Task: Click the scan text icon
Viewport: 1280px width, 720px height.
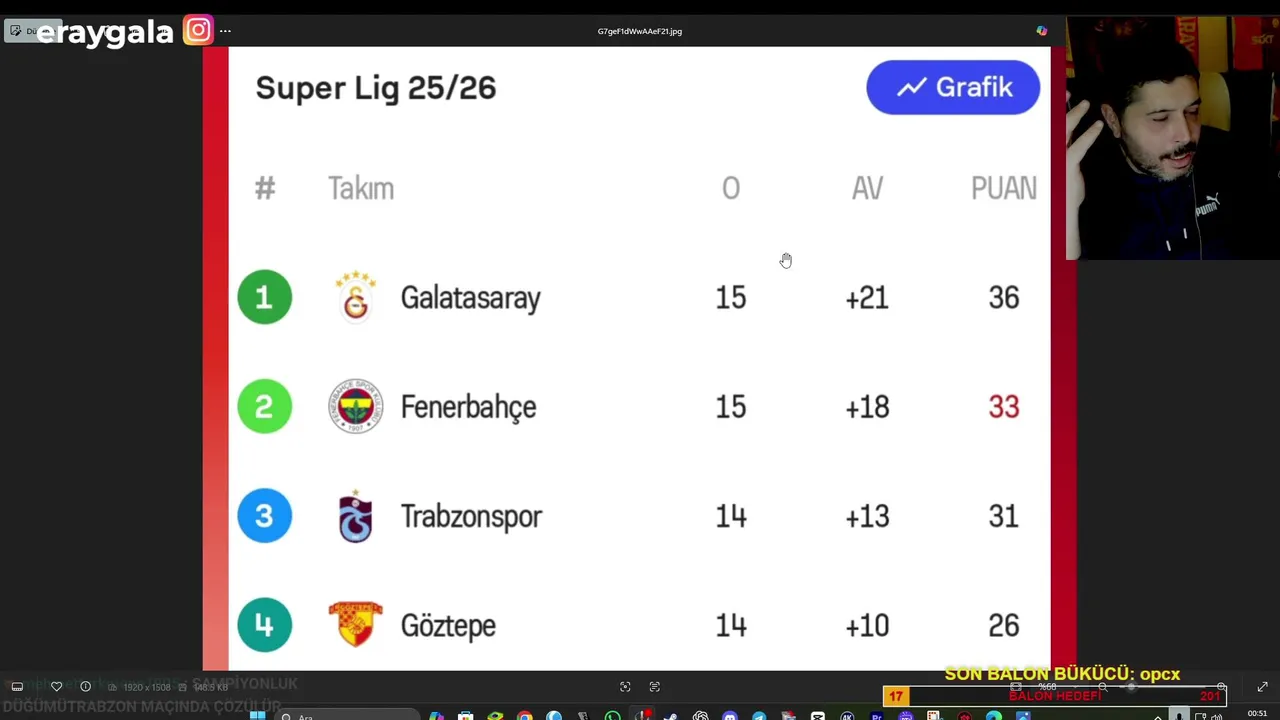Action: 655,687
